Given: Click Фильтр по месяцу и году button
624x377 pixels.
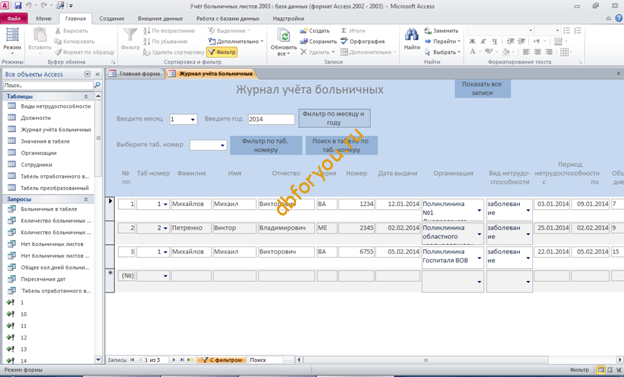Looking at the screenshot, I should [x=334, y=118].
